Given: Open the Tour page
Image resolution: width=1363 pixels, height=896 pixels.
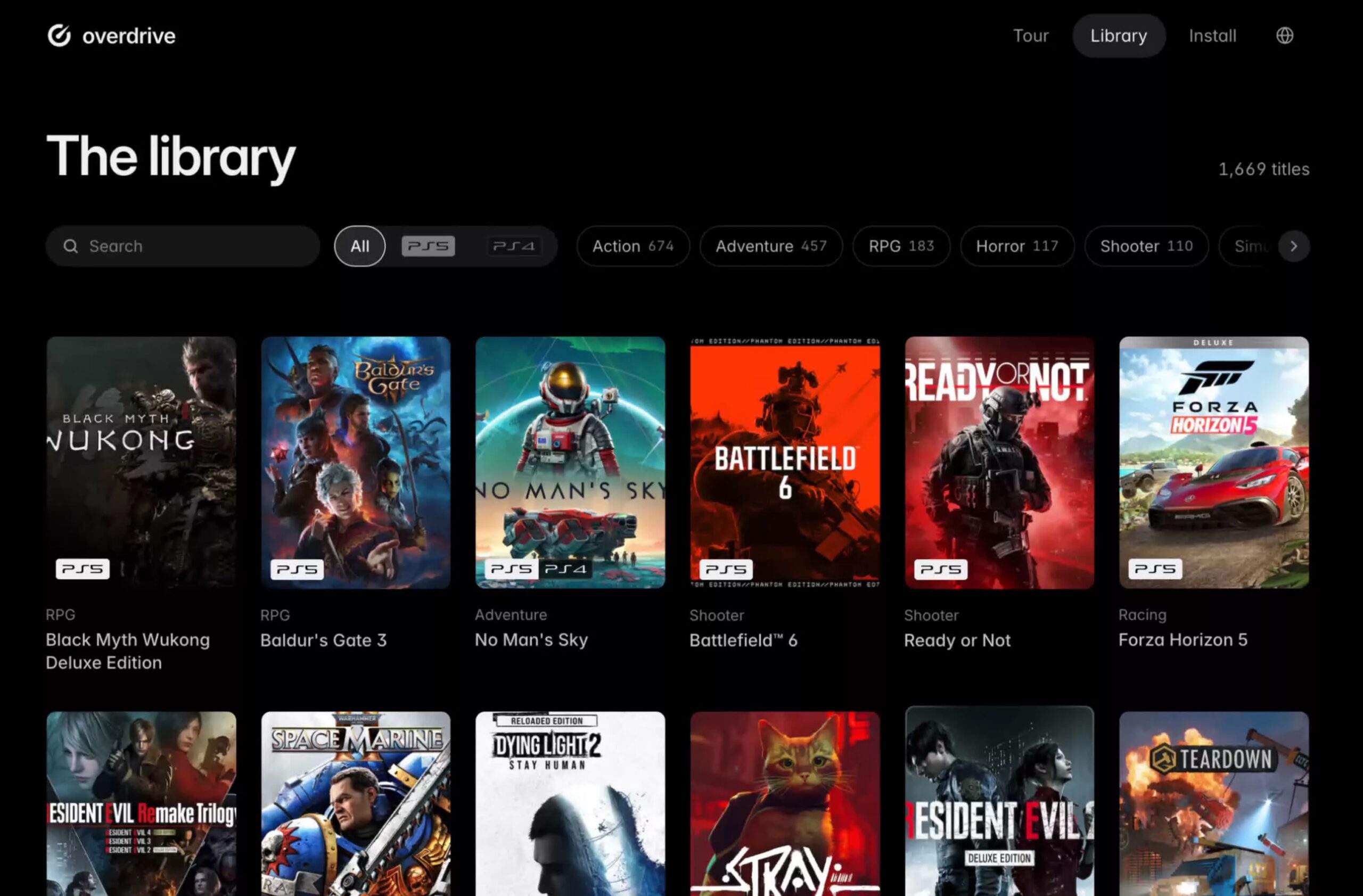Looking at the screenshot, I should pyautogui.click(x=1031, y=36).
